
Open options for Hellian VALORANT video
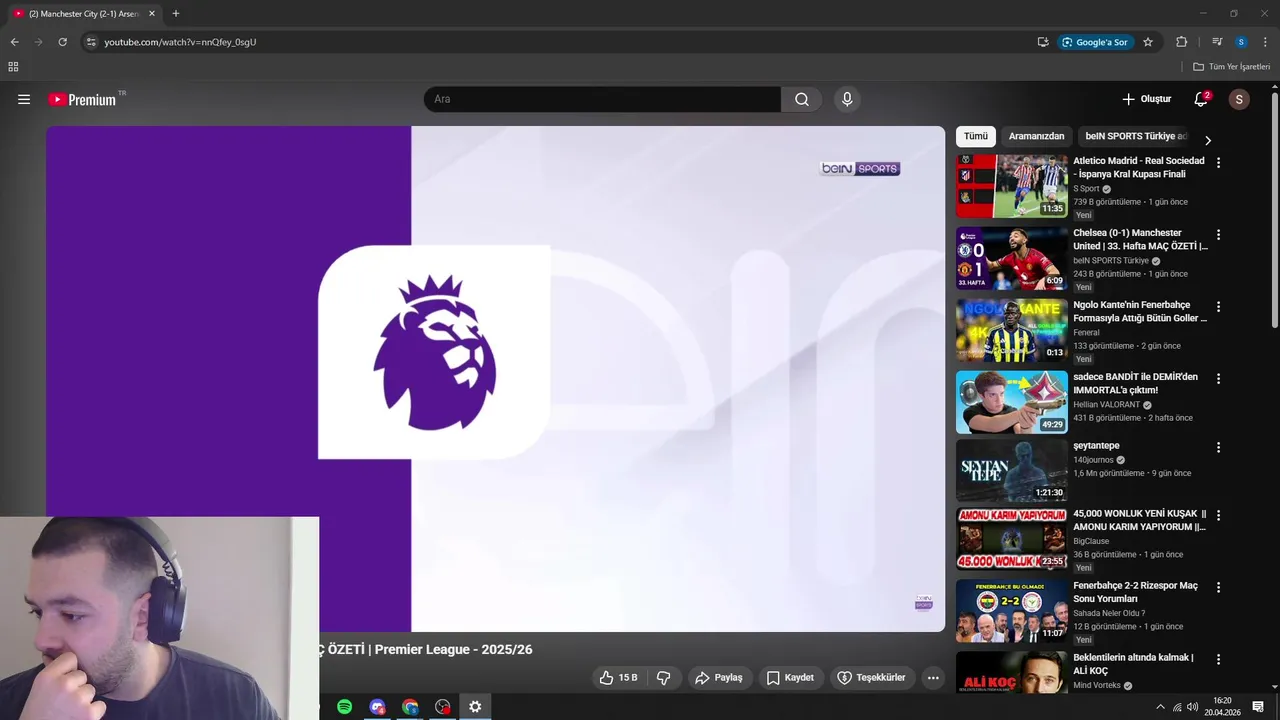pyautogui.click(x=1218, y=378)
